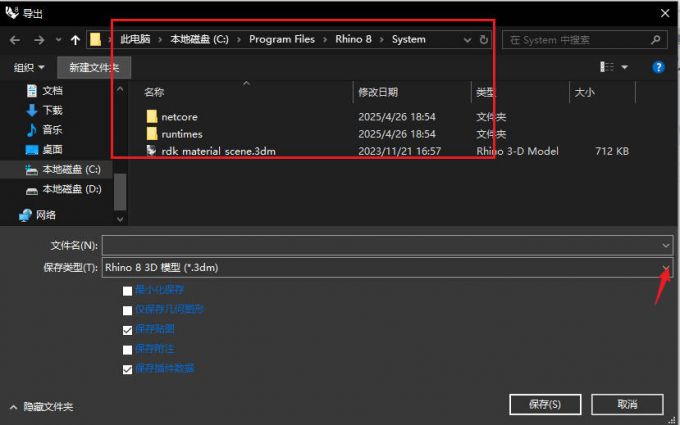The width and height of the screenshot is (680, 425).
Task: Open 下载 in the sidebar
Action: [x=52, y=110]
